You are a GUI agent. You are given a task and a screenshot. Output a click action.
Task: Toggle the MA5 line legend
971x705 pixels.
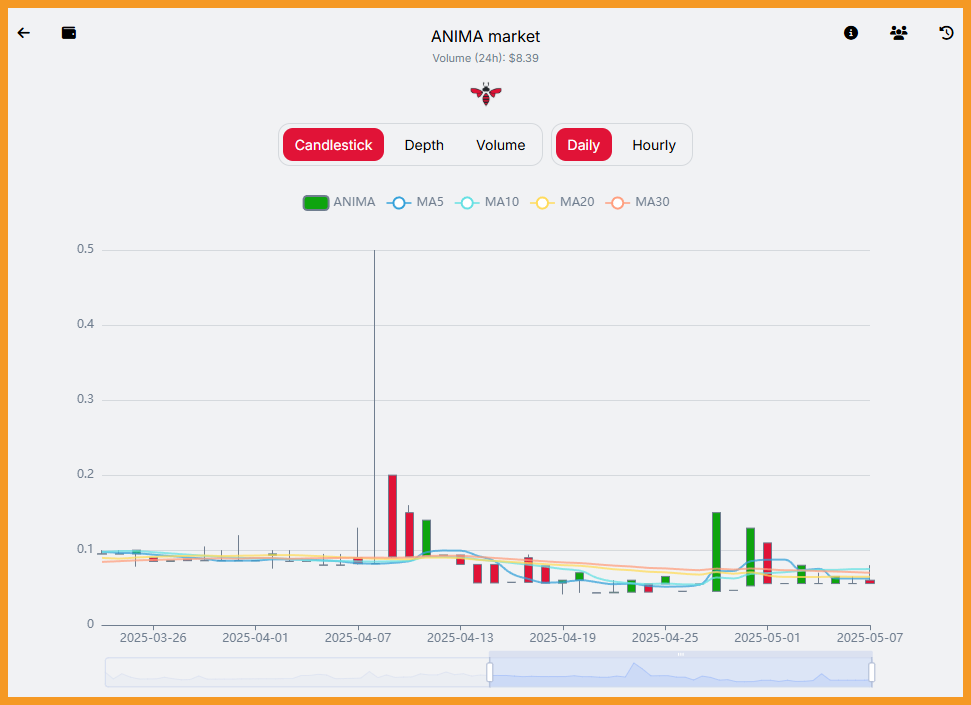[415, 203]
